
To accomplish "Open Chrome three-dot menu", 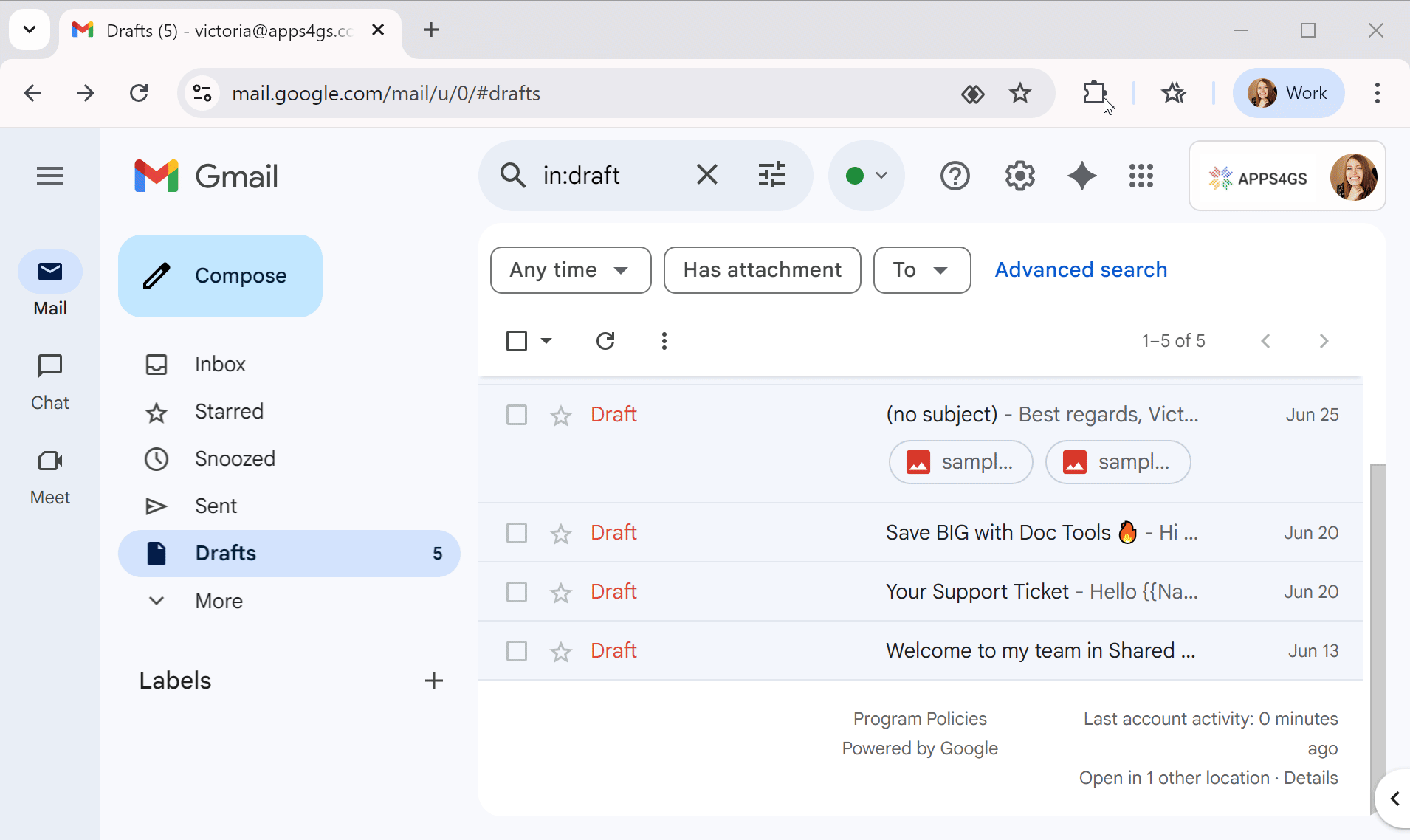I will point(1377,93).
